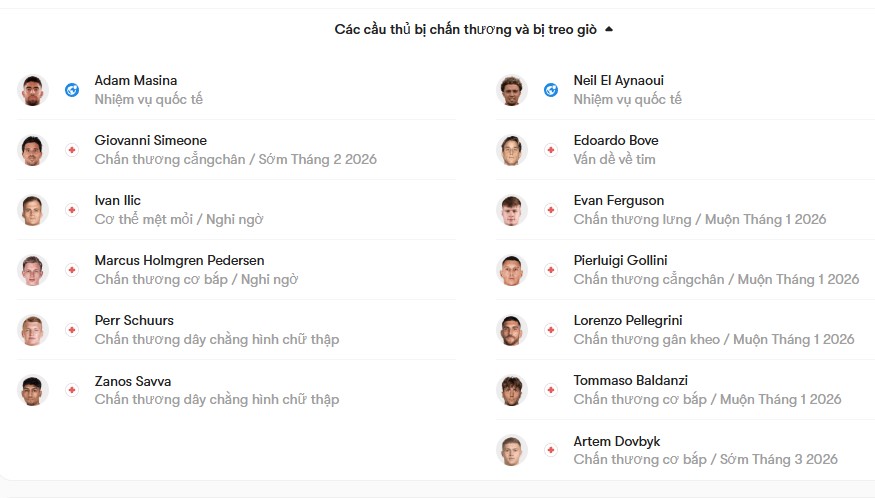The width and height of the screenshot is (875, 498).
Task: Click the injury cross icon beside Giovanni Simeone
Action: [72, 150]
